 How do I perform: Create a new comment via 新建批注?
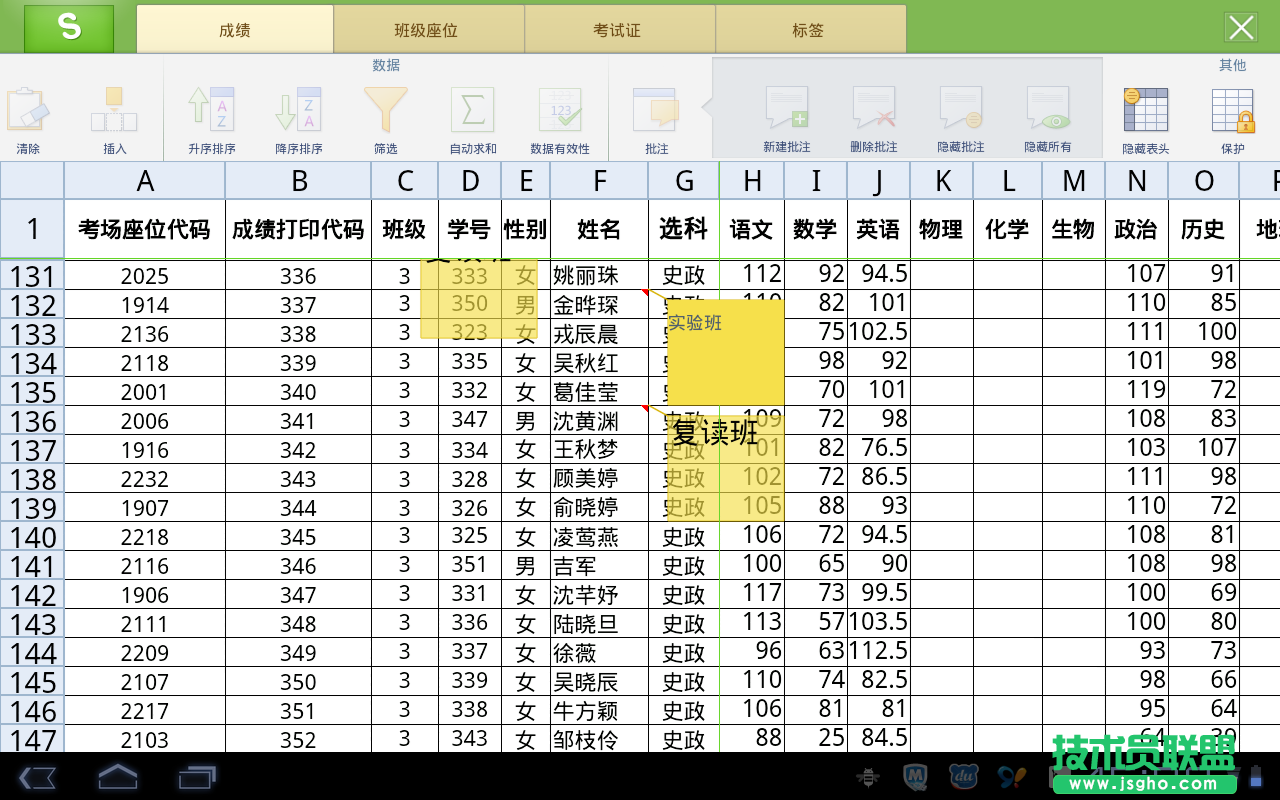[786, 117]
